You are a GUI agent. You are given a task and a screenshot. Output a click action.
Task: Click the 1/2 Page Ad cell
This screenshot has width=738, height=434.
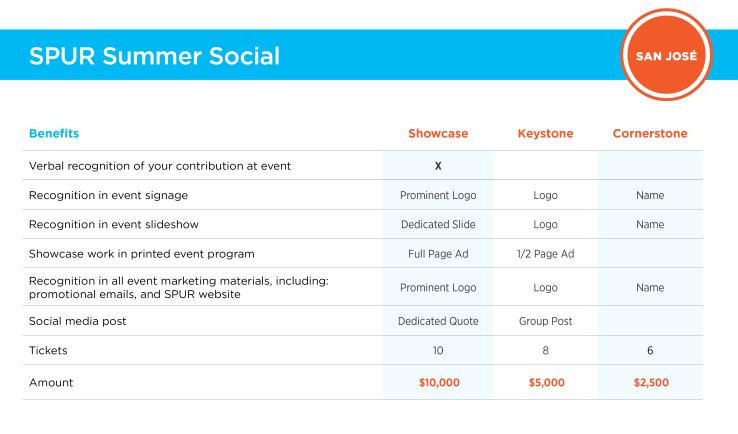tap(545, 254)
